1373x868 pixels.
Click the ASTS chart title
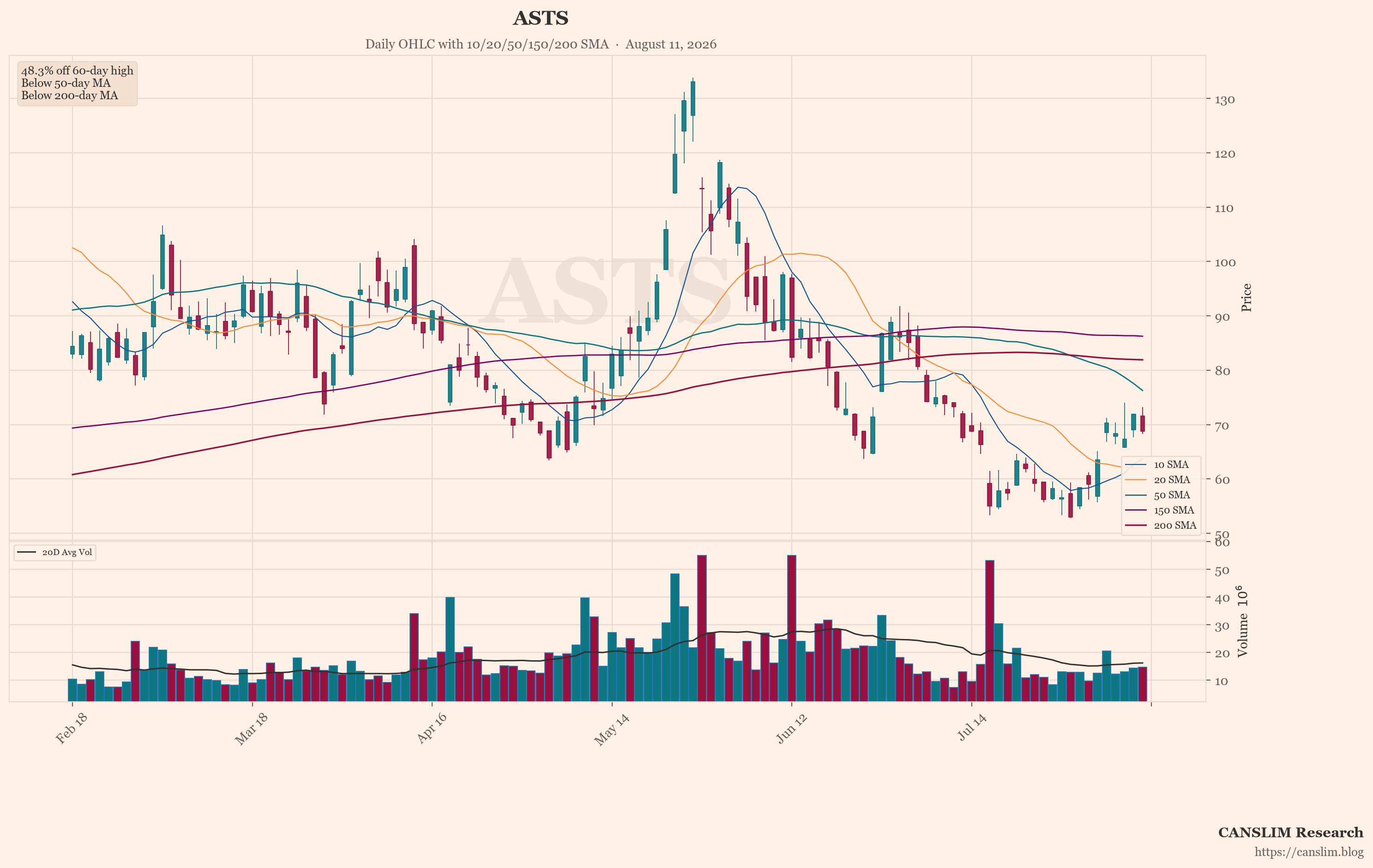point(541,18)
